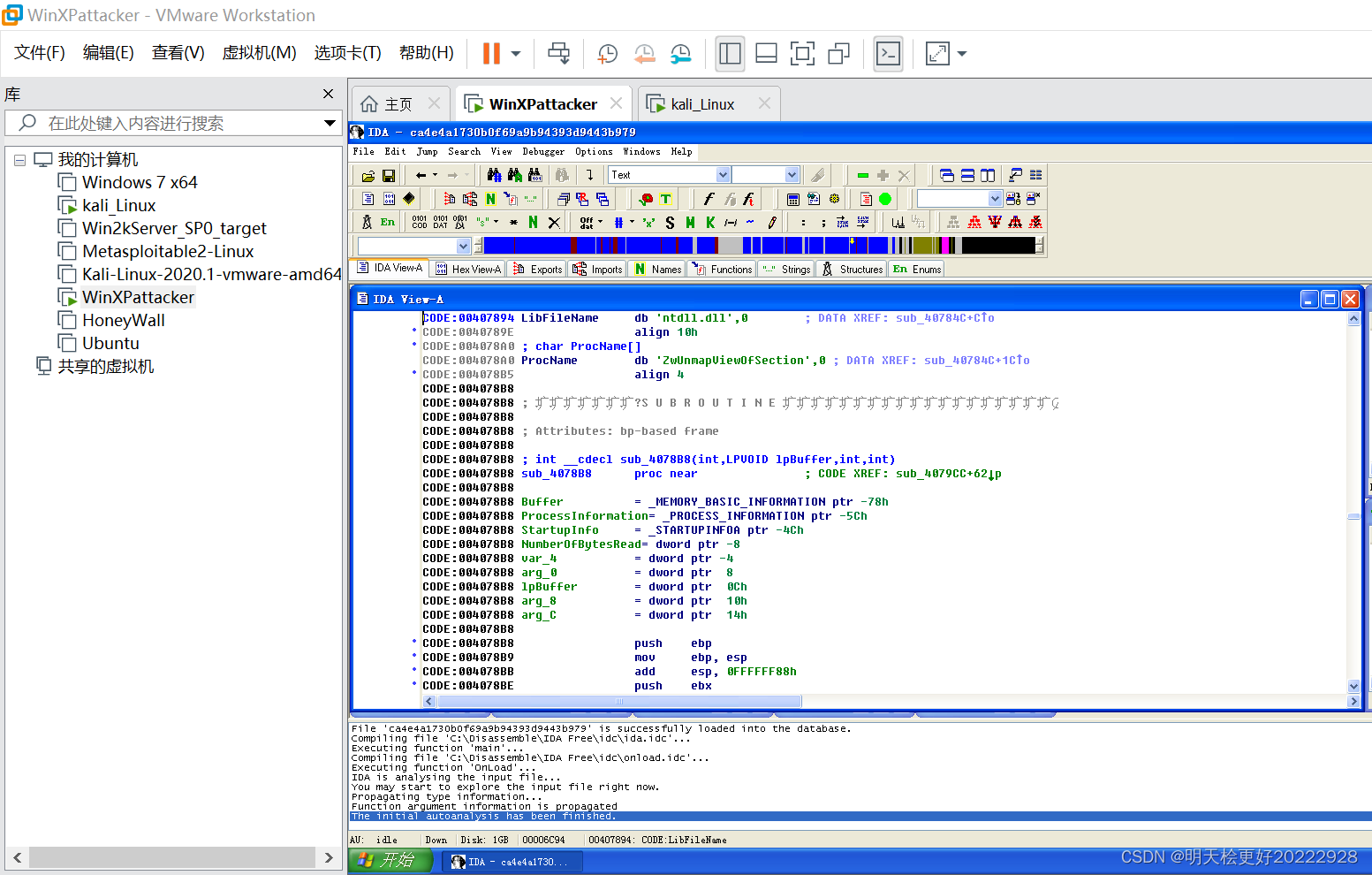This screenshot has height=875, width=1372.
Task: Click the 0101 COD convert-to-code icon
Action: click(x=420, y=222)
